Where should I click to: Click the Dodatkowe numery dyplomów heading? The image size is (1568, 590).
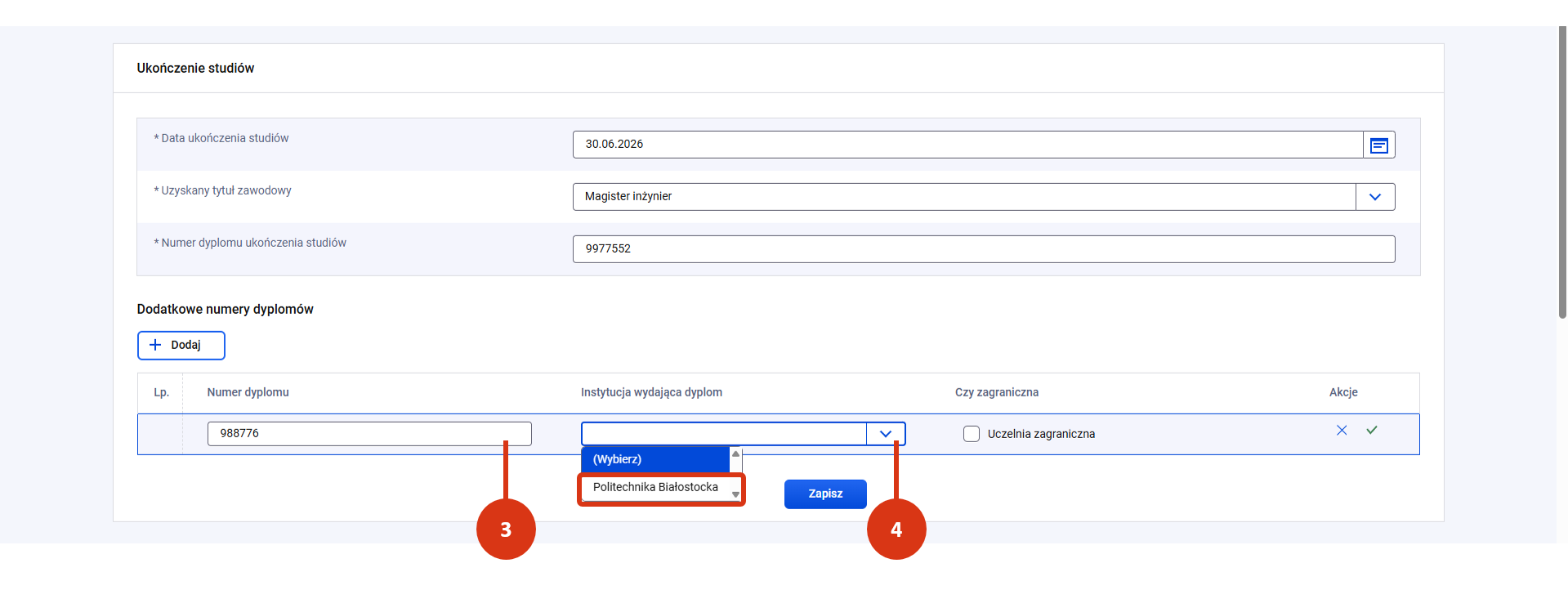[x=225, y=309]
